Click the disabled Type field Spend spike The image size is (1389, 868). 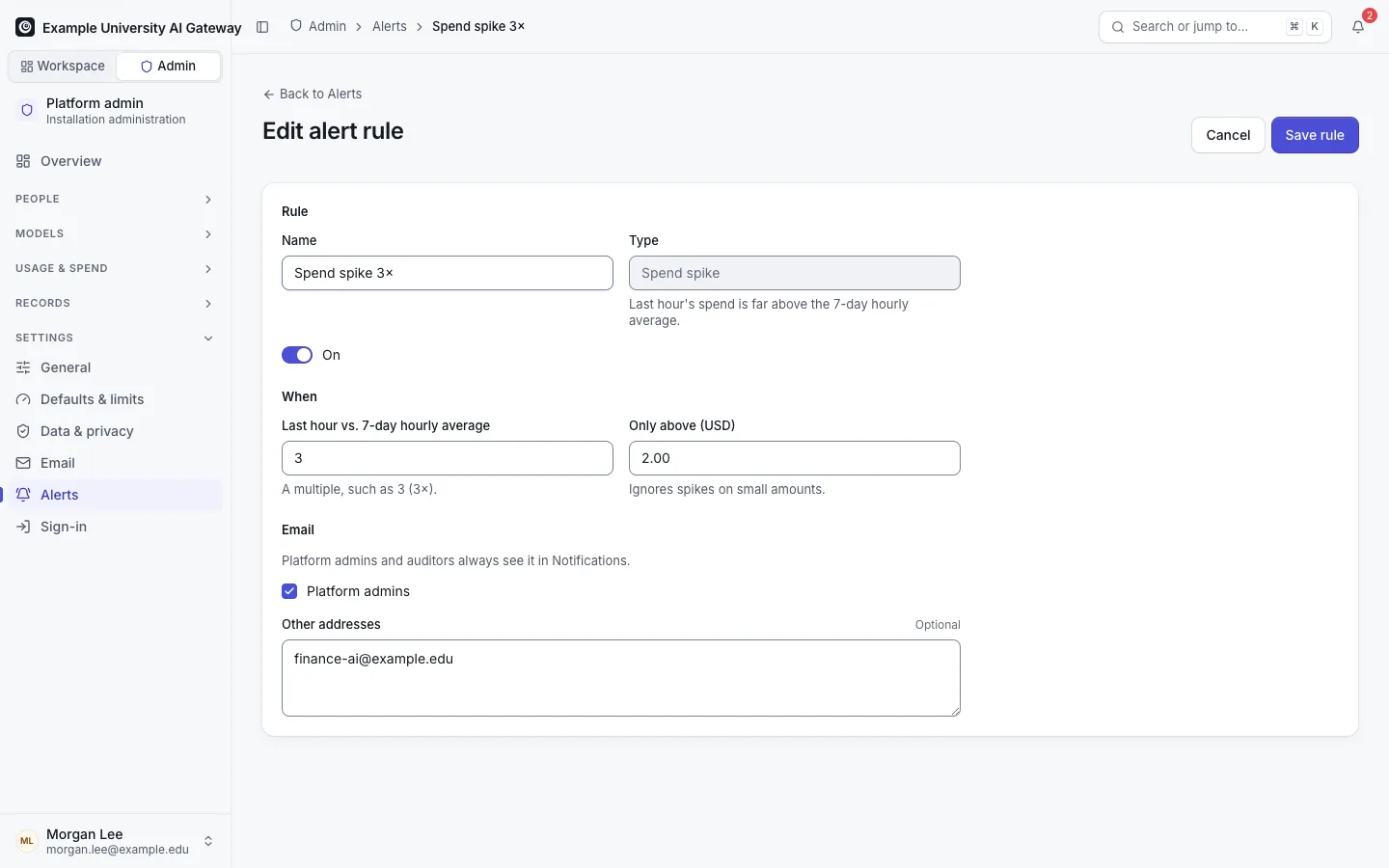click(795, 273)
